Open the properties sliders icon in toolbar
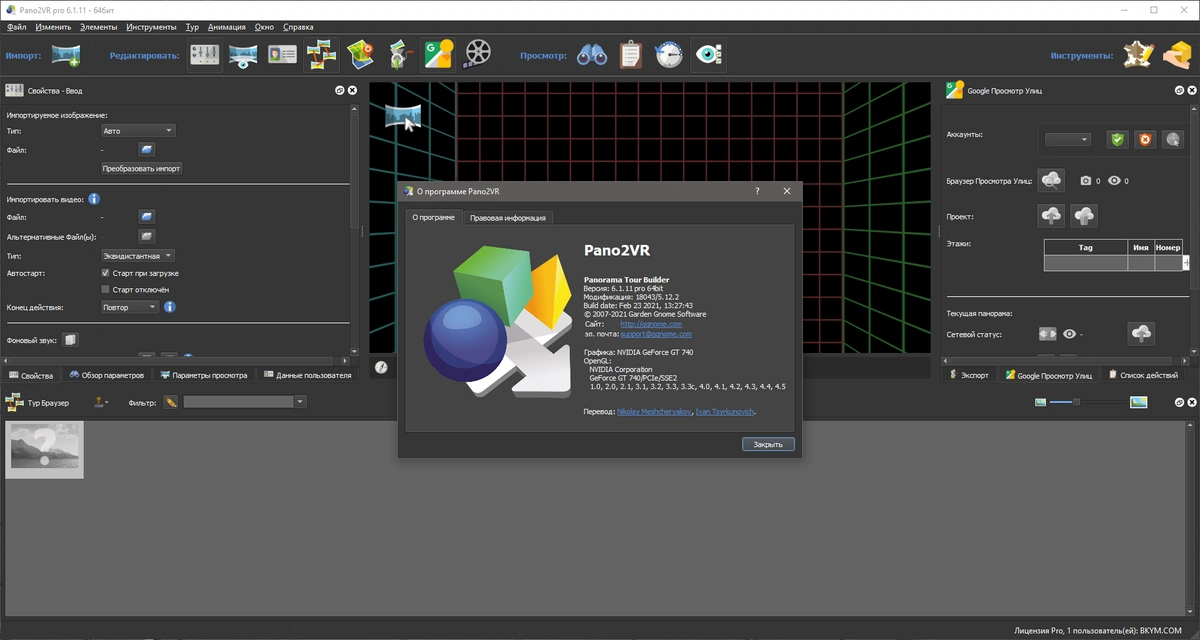1200x640 pixels. click(x=205, y=54)
